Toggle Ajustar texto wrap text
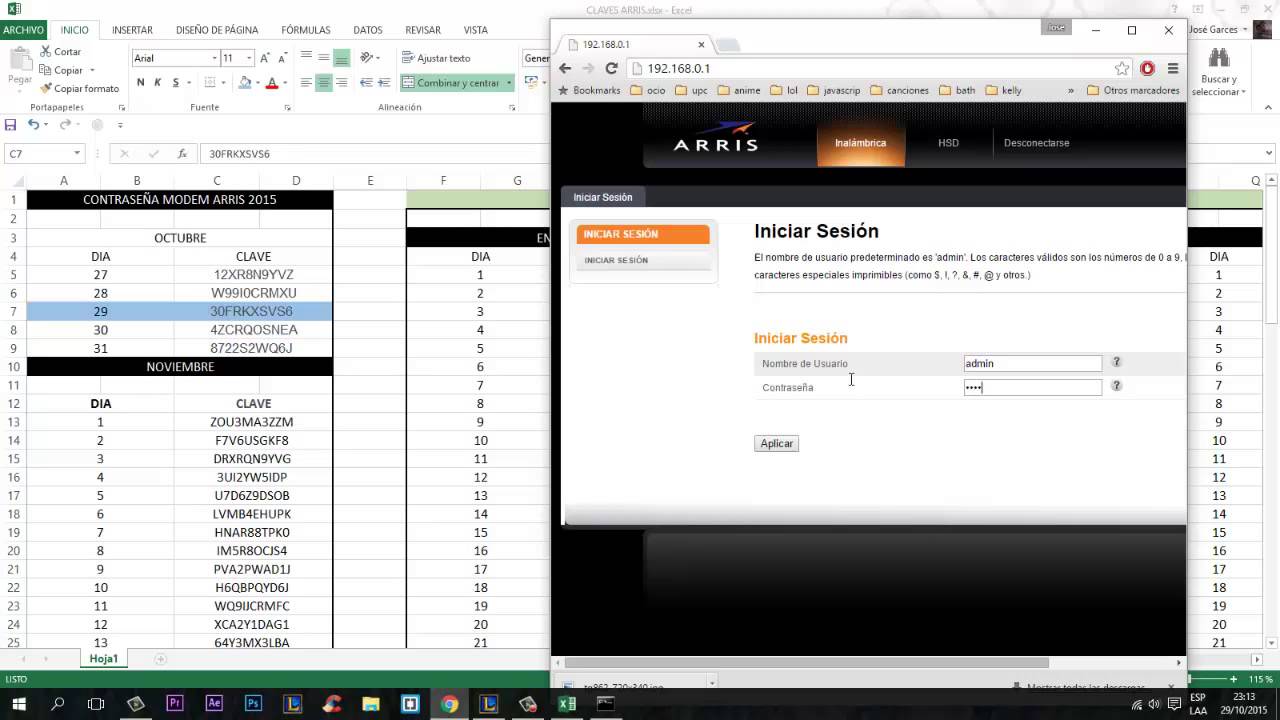1280x720 pixels. tap(436, 58)
